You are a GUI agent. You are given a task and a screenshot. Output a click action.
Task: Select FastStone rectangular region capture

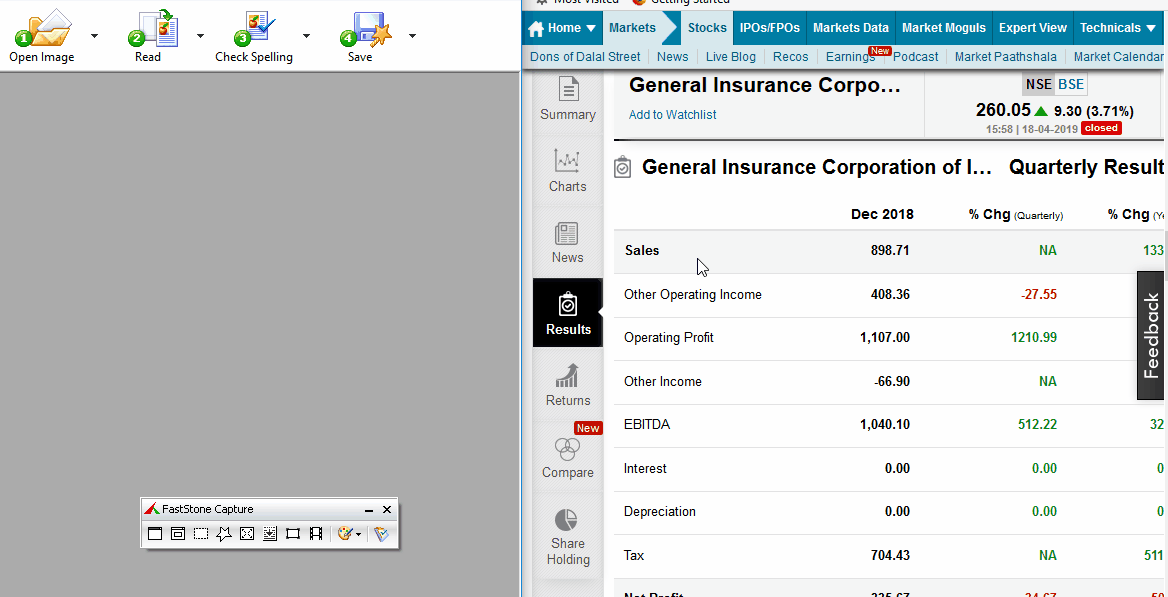[x=200, y=534]
